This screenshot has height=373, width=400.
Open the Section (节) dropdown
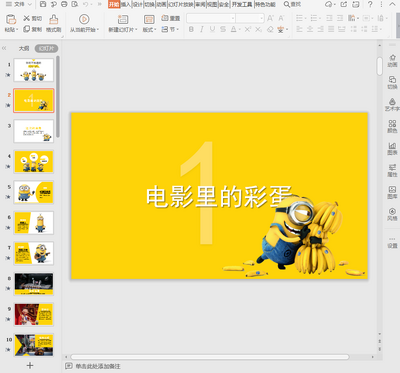[170, 29]
